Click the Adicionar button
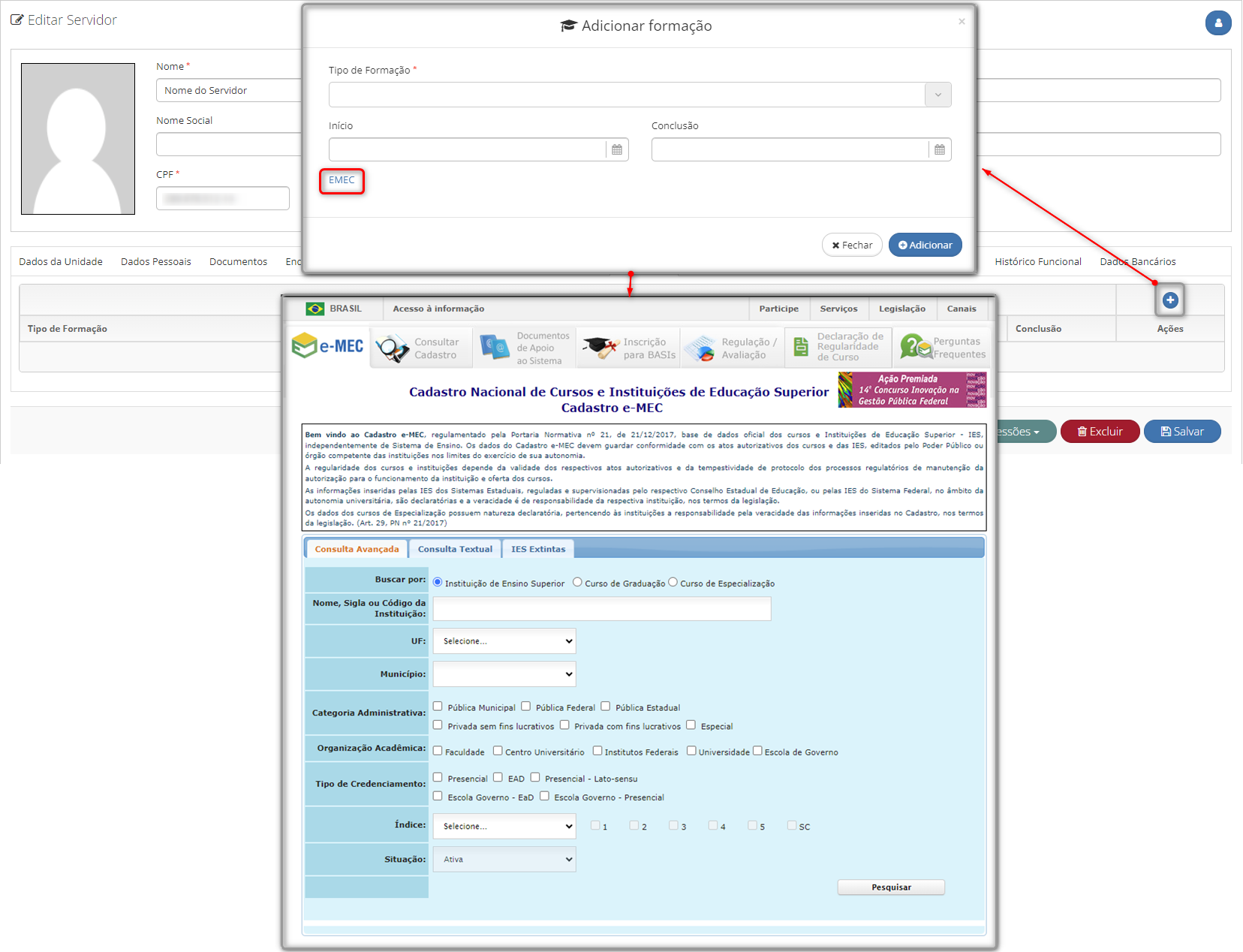Screen dimensions: 1243x952 point(925,245)
